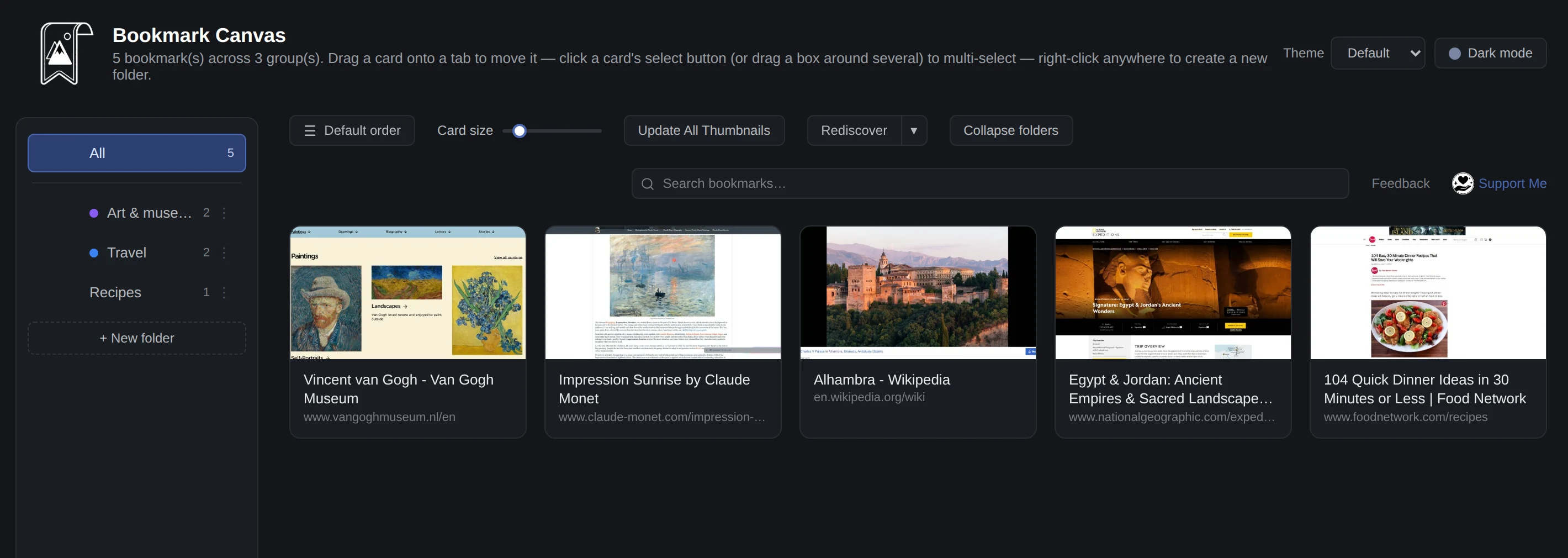Click Update All Thumbnails
The height and width of the screenshot is (558, 1568).
point(703,131)
